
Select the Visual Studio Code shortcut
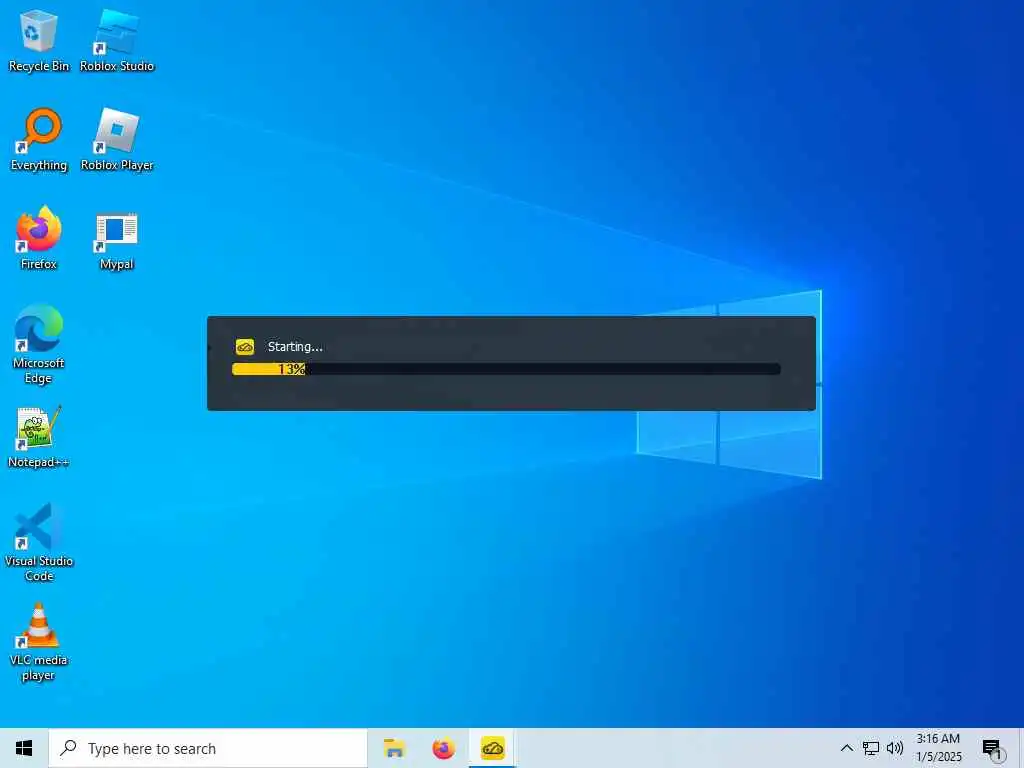[x=39, y=542]
